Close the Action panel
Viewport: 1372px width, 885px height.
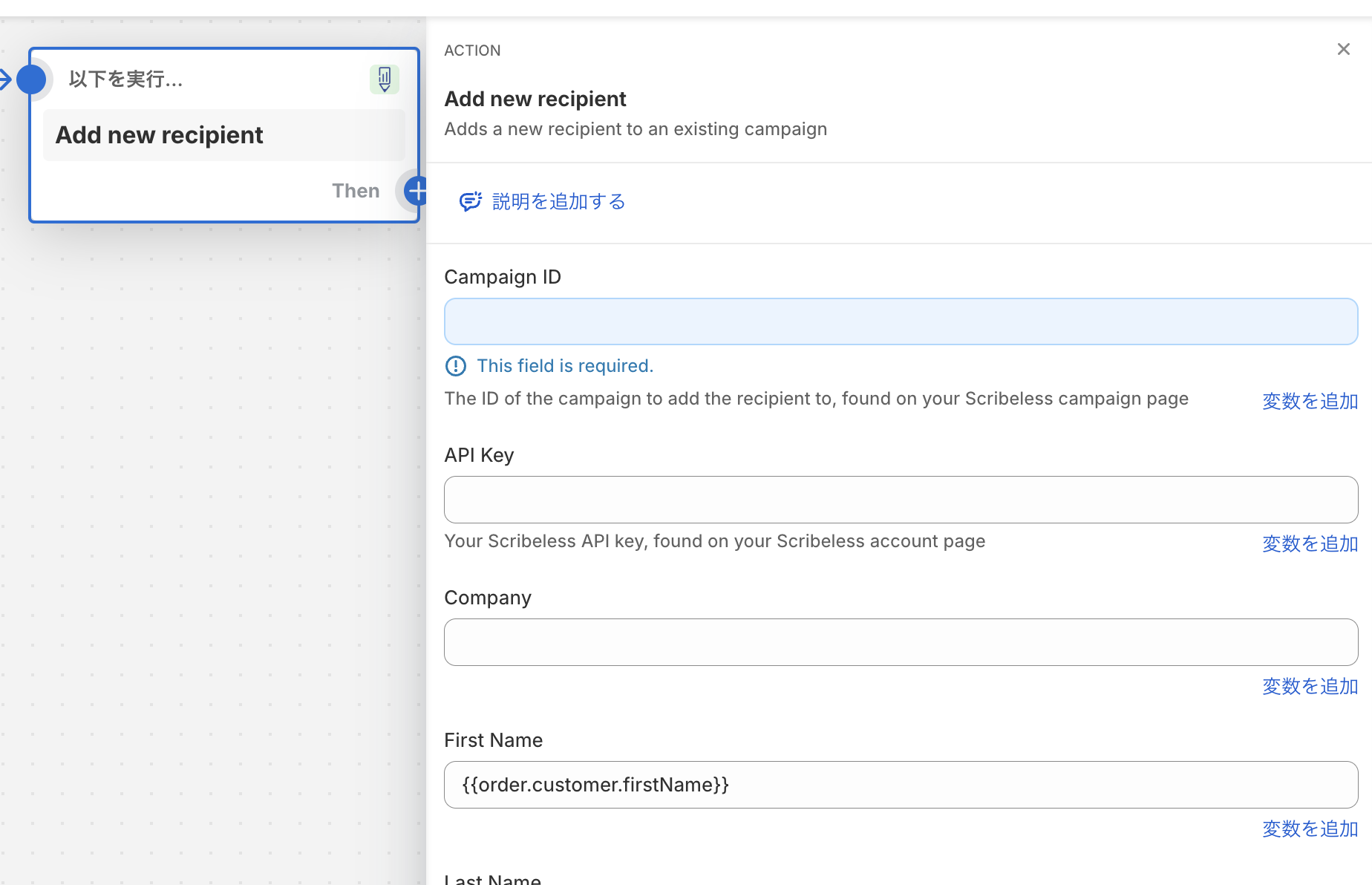1343,50
